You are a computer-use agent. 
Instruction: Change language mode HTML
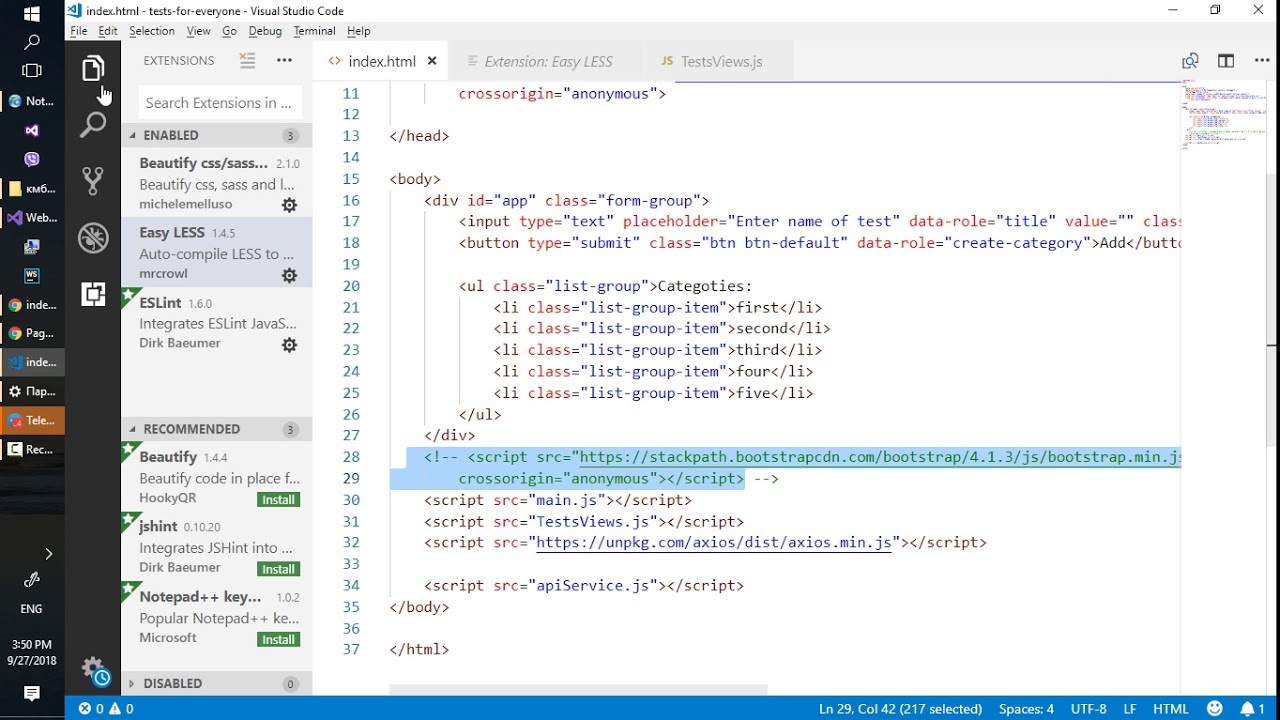point(1171,709)
